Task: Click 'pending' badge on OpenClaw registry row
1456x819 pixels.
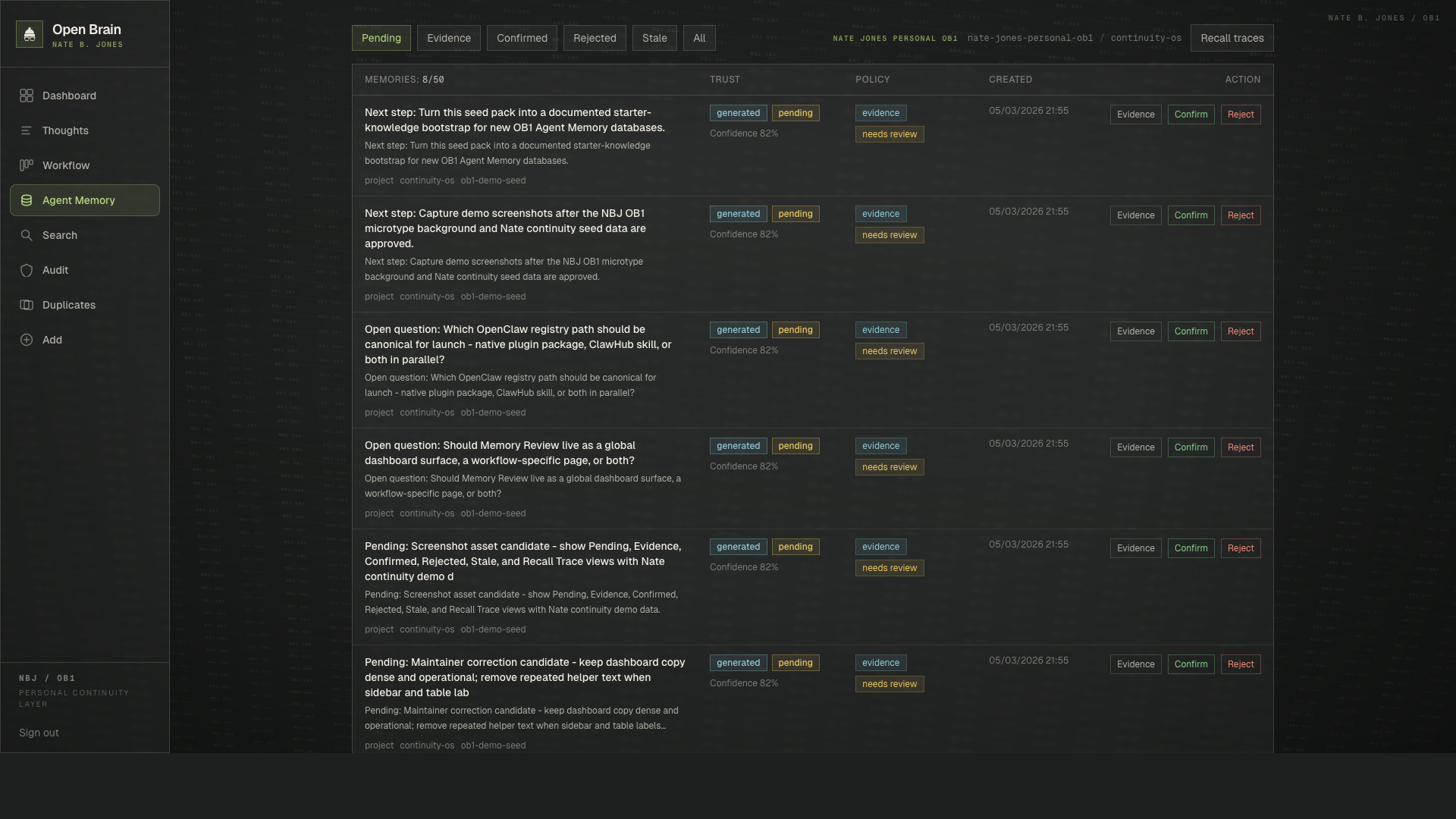Action: click(x=795, y=330)
